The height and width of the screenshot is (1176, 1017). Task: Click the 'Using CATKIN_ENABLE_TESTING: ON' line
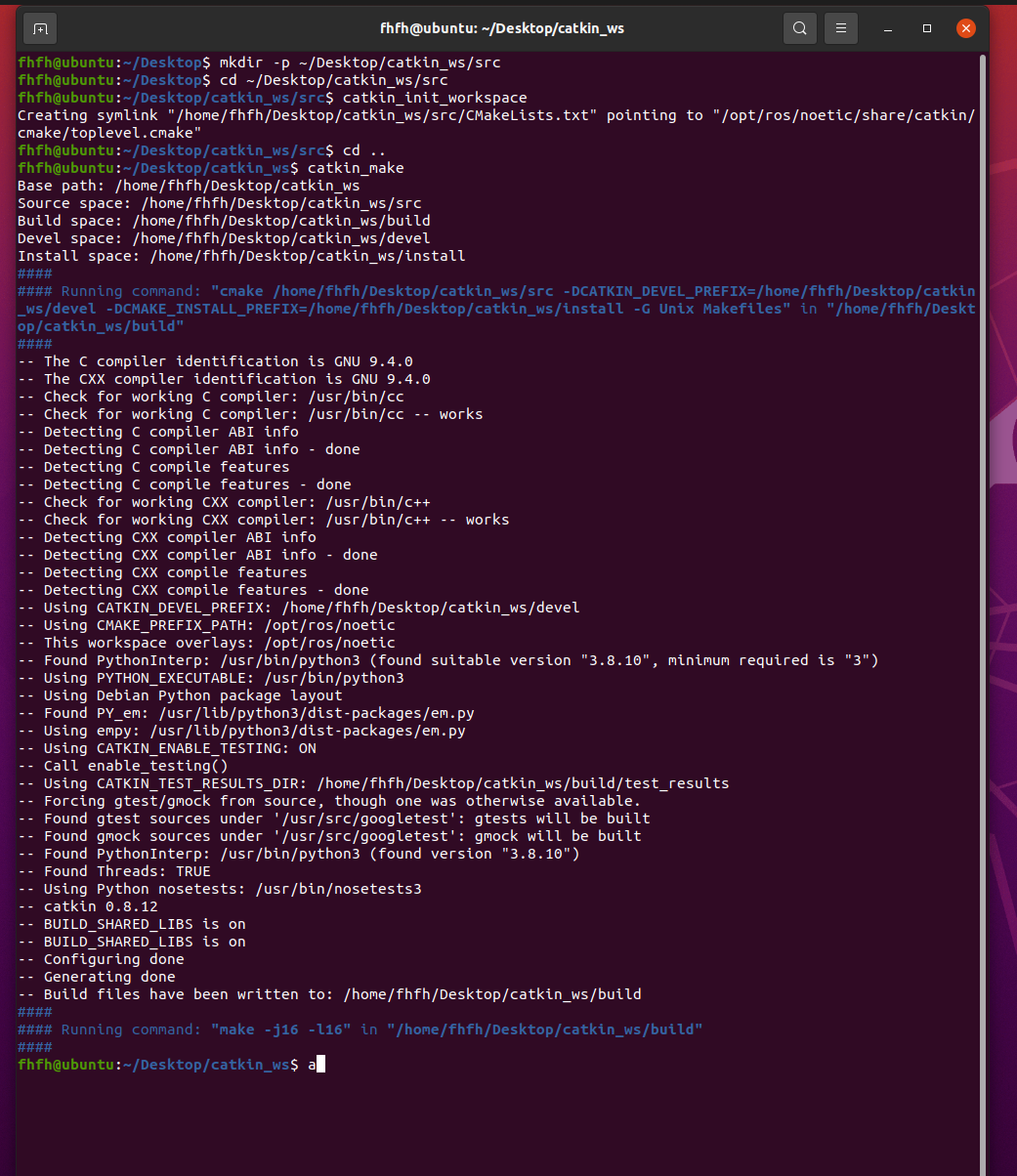(180, 748)
